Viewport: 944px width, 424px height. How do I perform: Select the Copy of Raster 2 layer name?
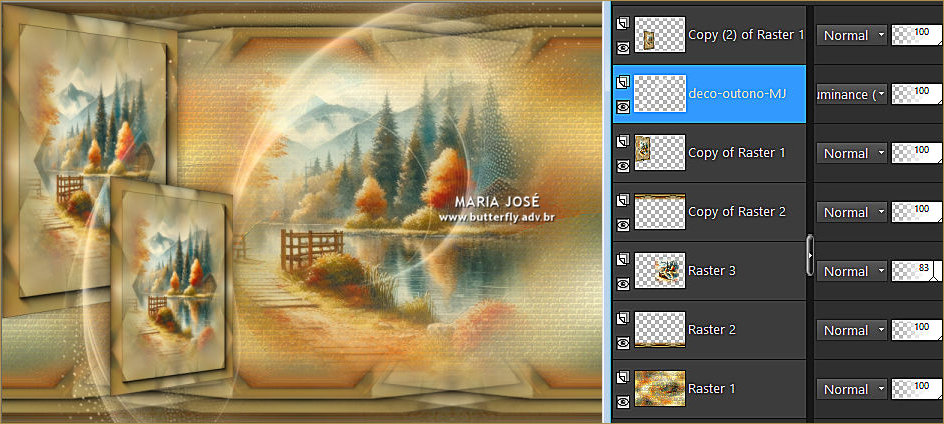[737, 212]
